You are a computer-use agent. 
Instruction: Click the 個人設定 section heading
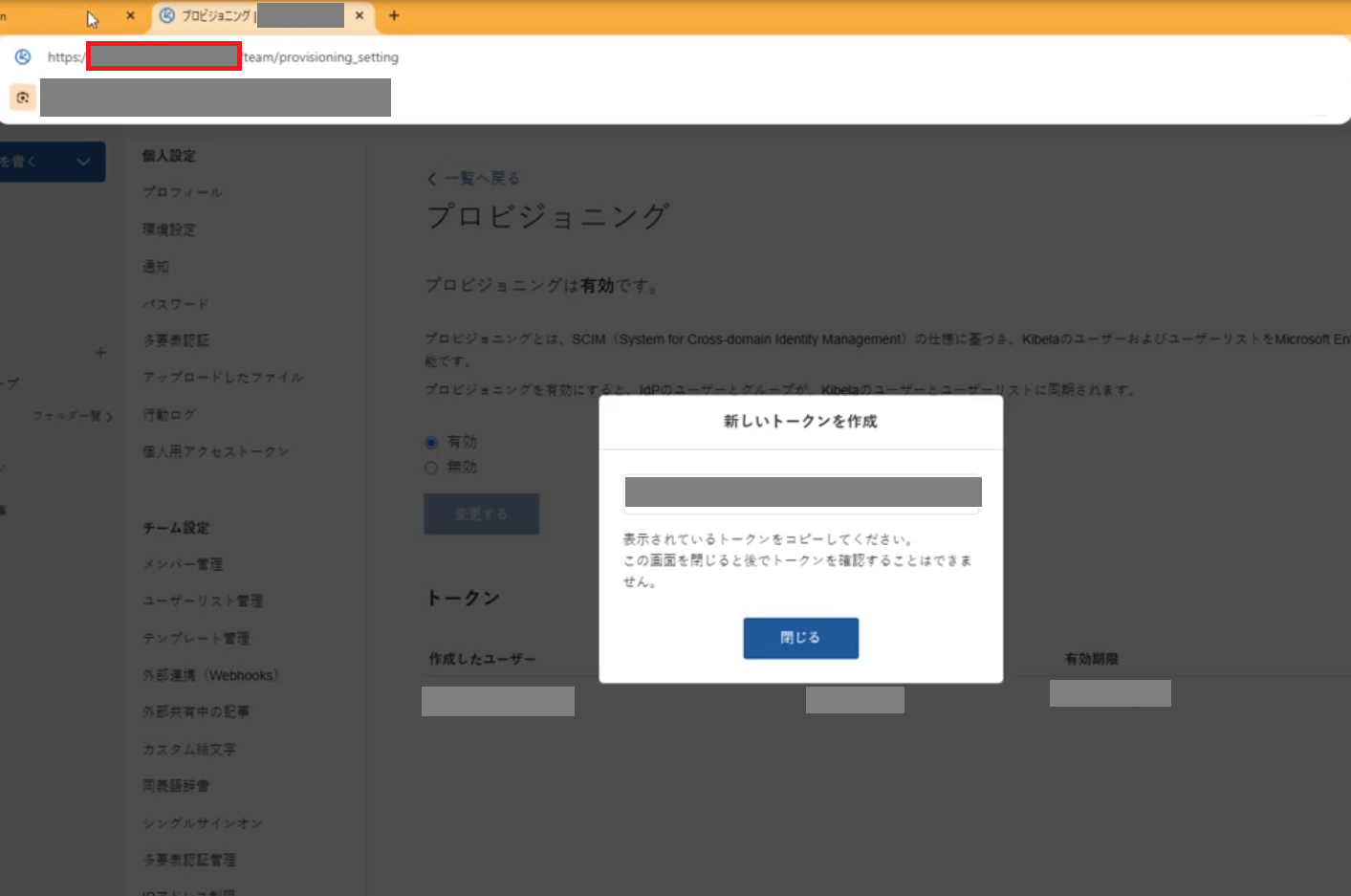[x=169, y=156]
